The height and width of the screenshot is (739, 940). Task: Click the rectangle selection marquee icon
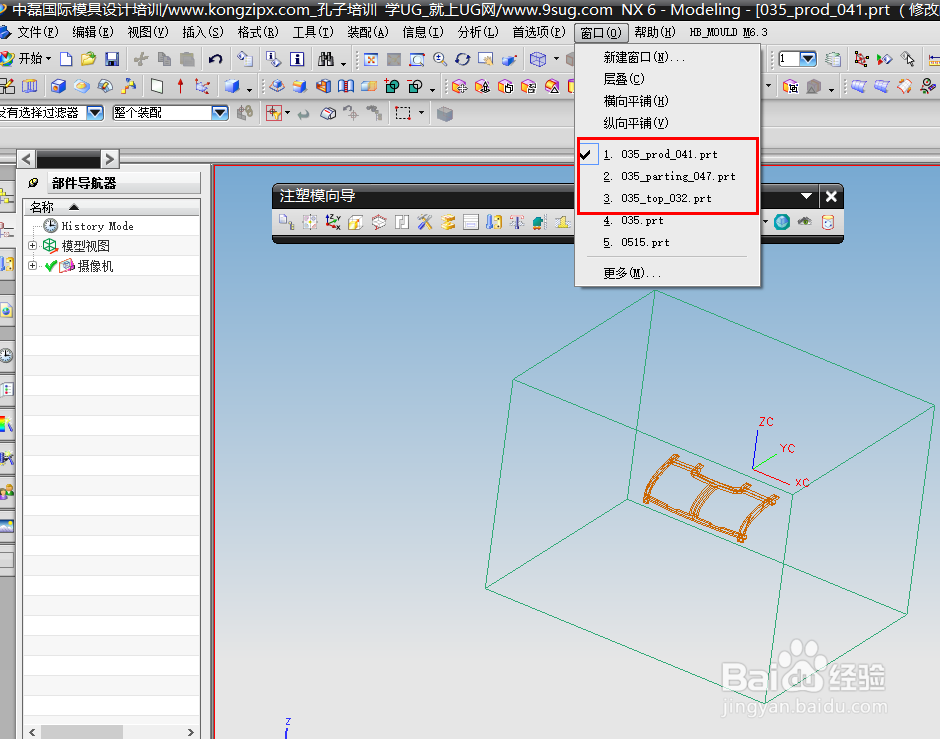pos(403,113)
